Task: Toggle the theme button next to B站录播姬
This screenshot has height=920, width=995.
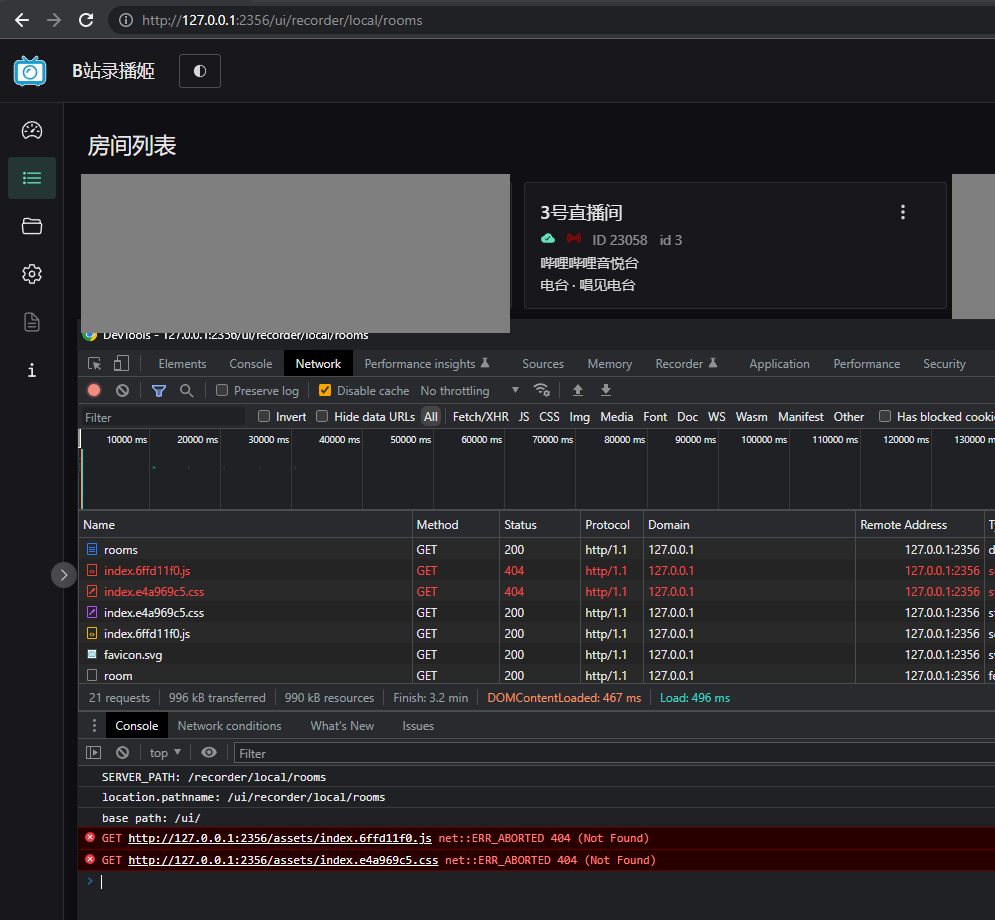Action: 199,70
